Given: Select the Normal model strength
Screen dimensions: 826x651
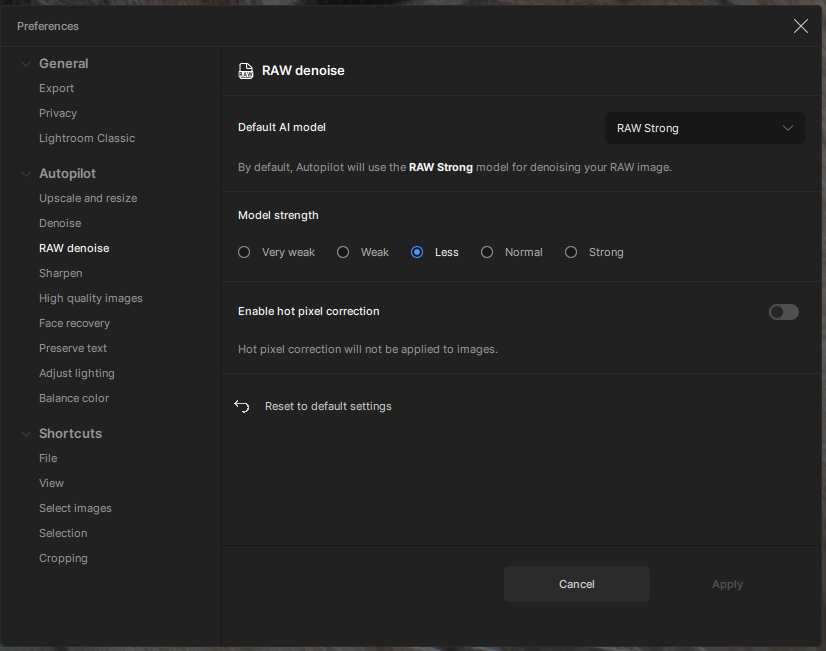Looking at the screenshot, I should tap(487, 252).
